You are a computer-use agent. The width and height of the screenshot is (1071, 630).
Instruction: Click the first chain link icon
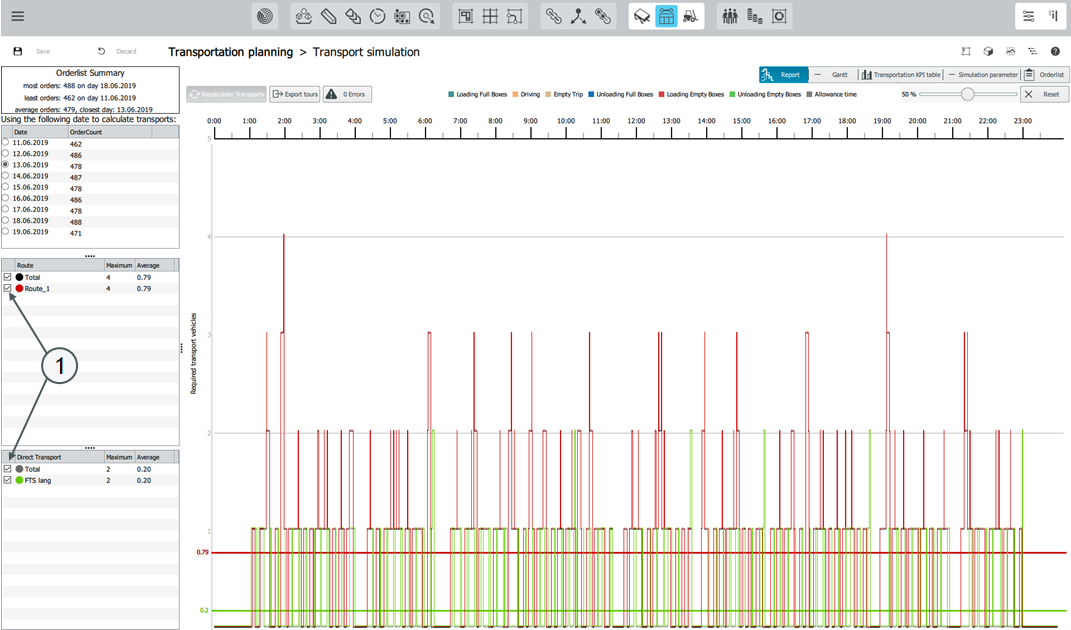point(554,16)
